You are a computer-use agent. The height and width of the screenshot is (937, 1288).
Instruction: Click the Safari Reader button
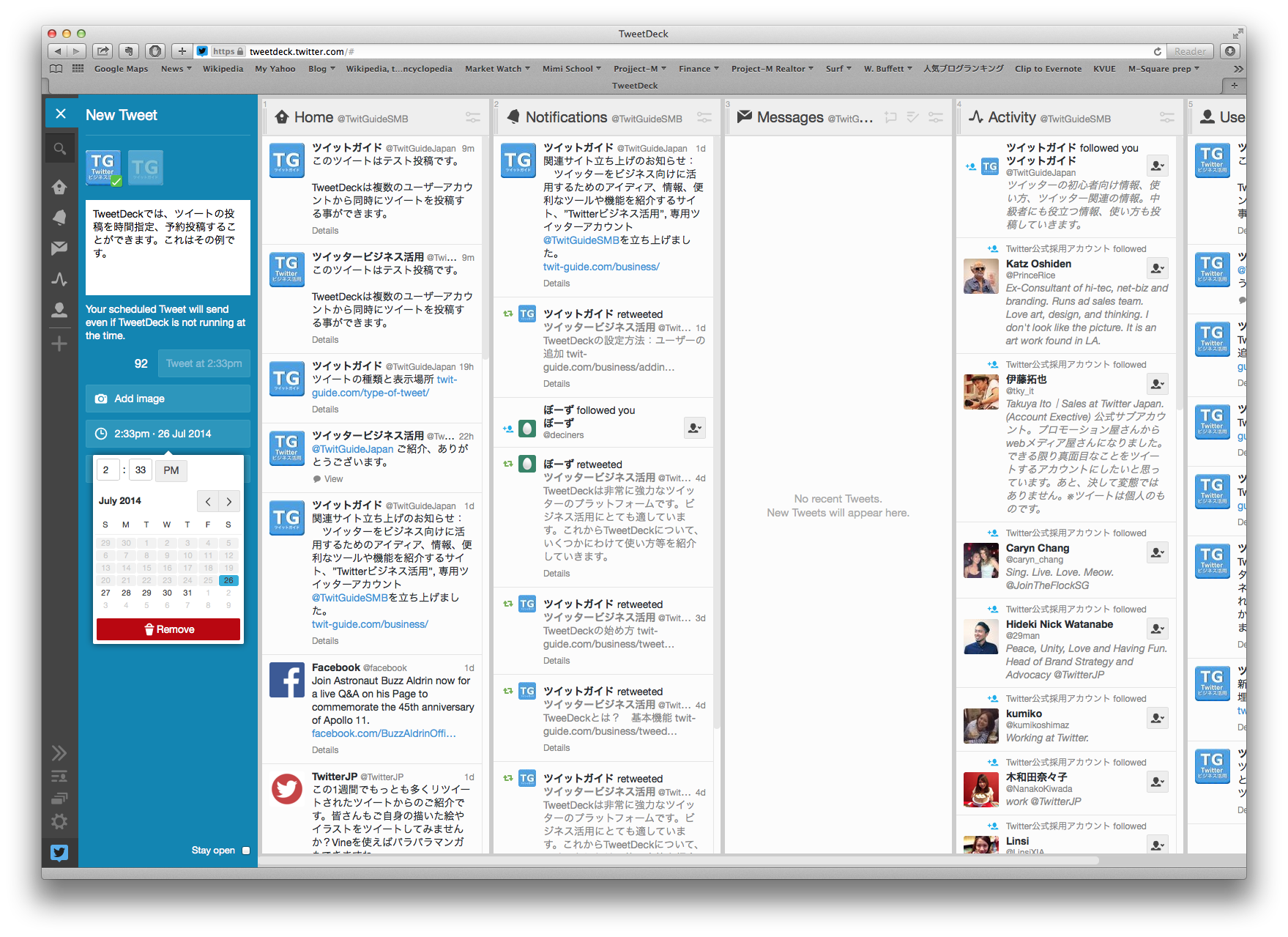(1189, 51)
